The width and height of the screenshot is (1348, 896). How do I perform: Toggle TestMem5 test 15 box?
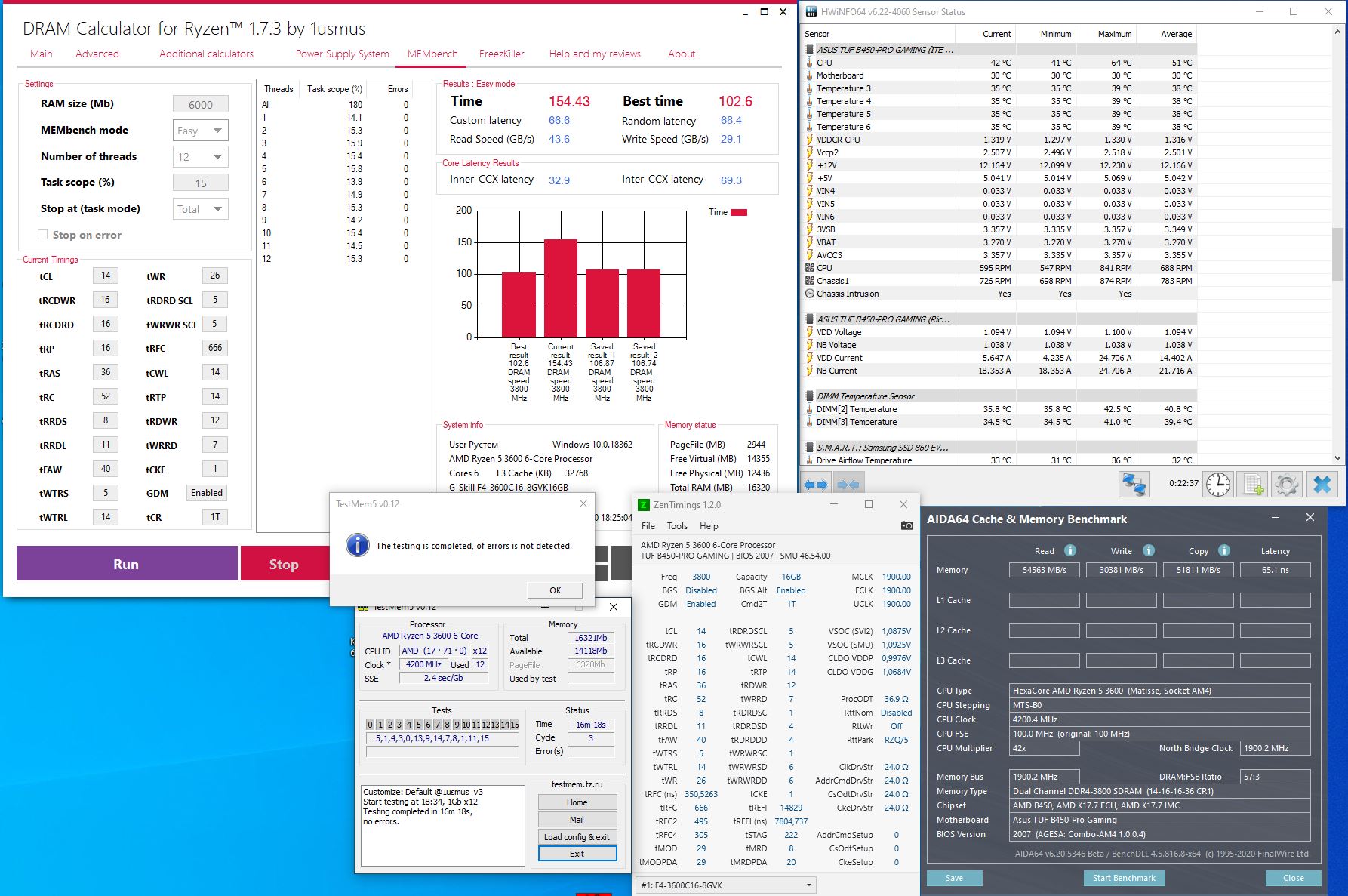pyautogui.click(x=515, y=725)
